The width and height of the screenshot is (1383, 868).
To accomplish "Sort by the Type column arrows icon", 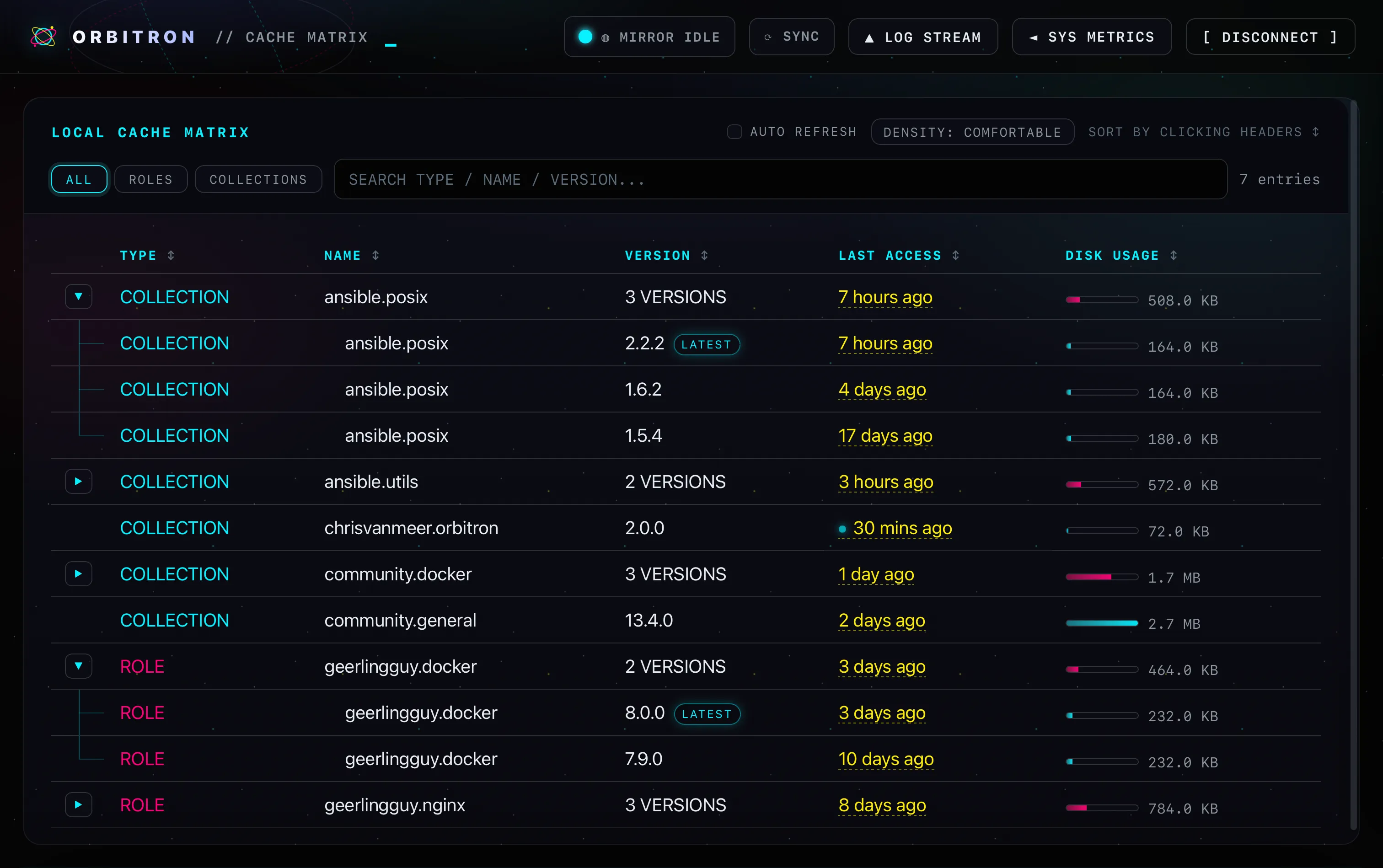I will (x=171, y=256).
